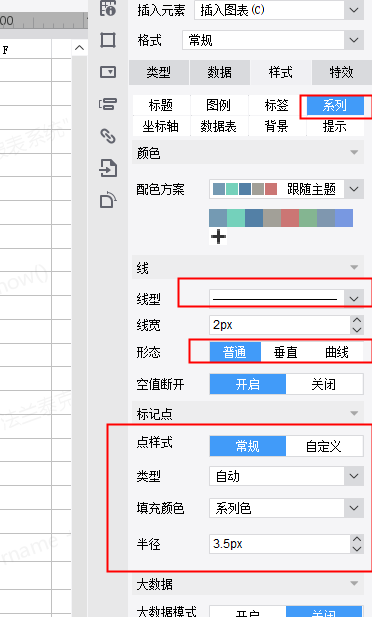This screenshot has width=372, height=617.
Task: Select the 坐标轴 style sub-tab
Action: click(x=161, y=126)
